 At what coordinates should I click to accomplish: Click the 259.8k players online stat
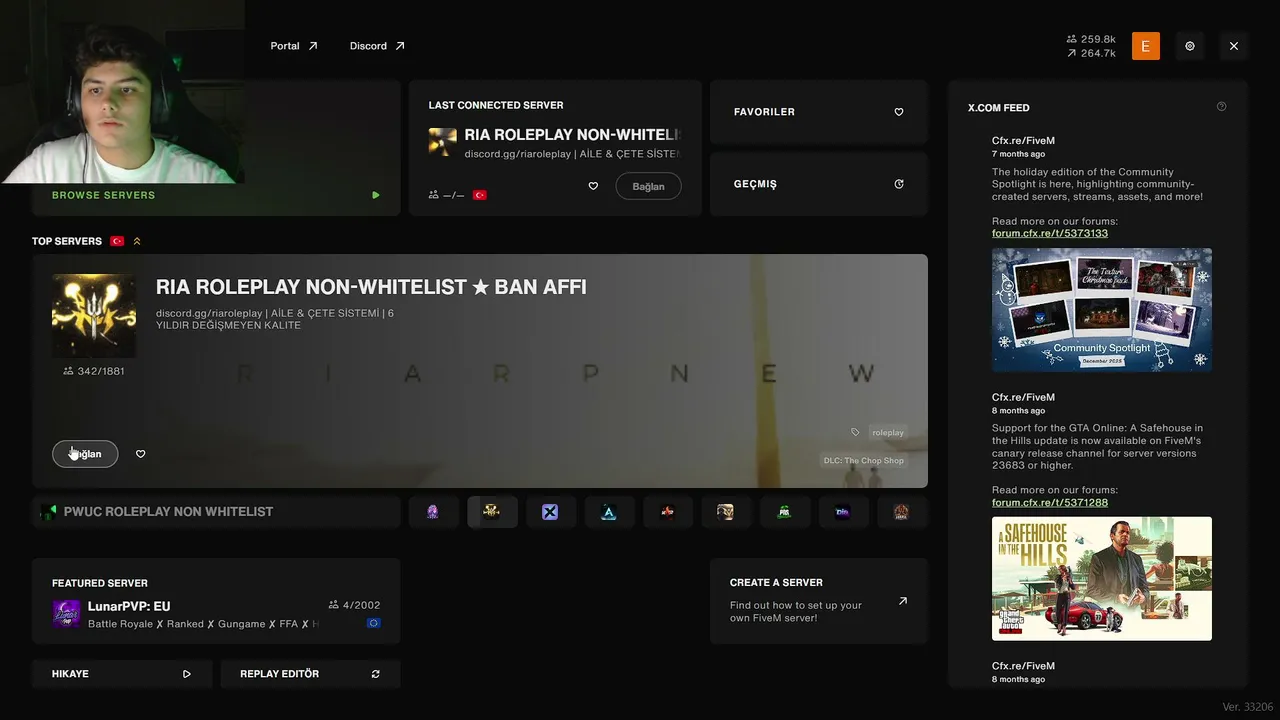(1091, 39)
